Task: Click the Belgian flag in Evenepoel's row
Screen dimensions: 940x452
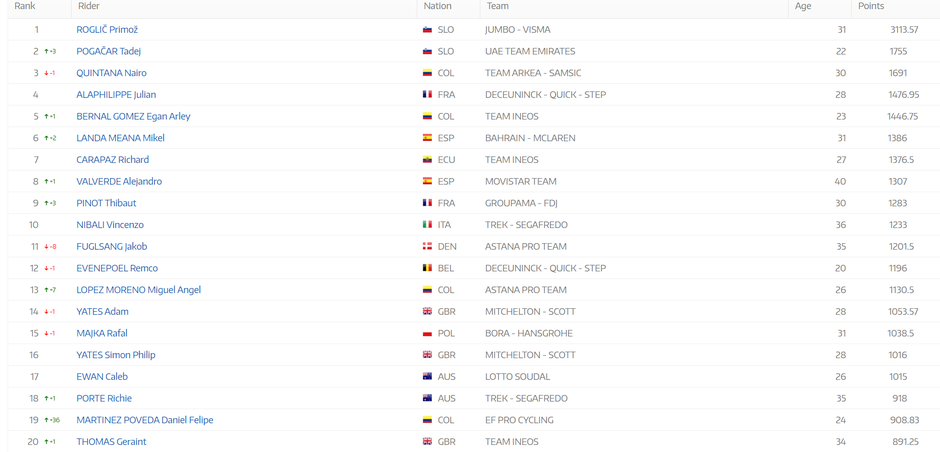Action: (x=427, y=269)
